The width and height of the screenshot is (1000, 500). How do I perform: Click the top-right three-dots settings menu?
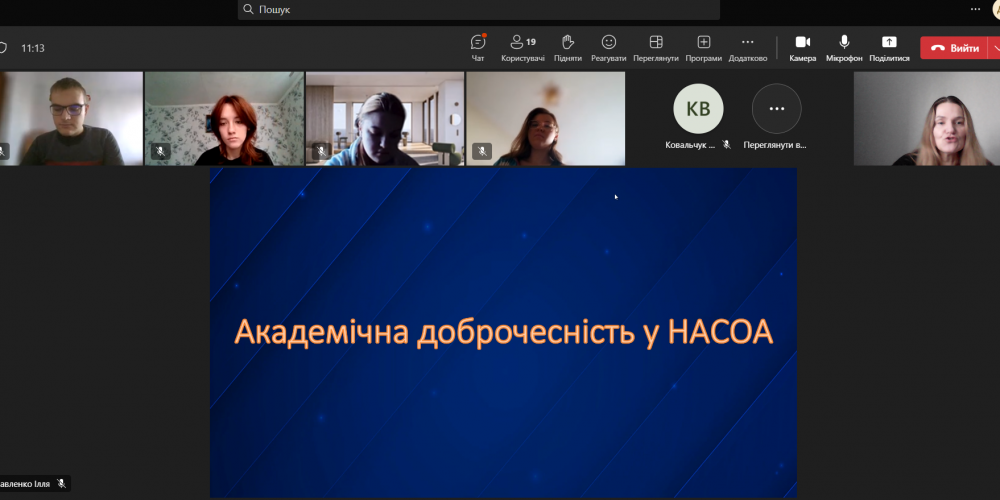pos(975,9)
